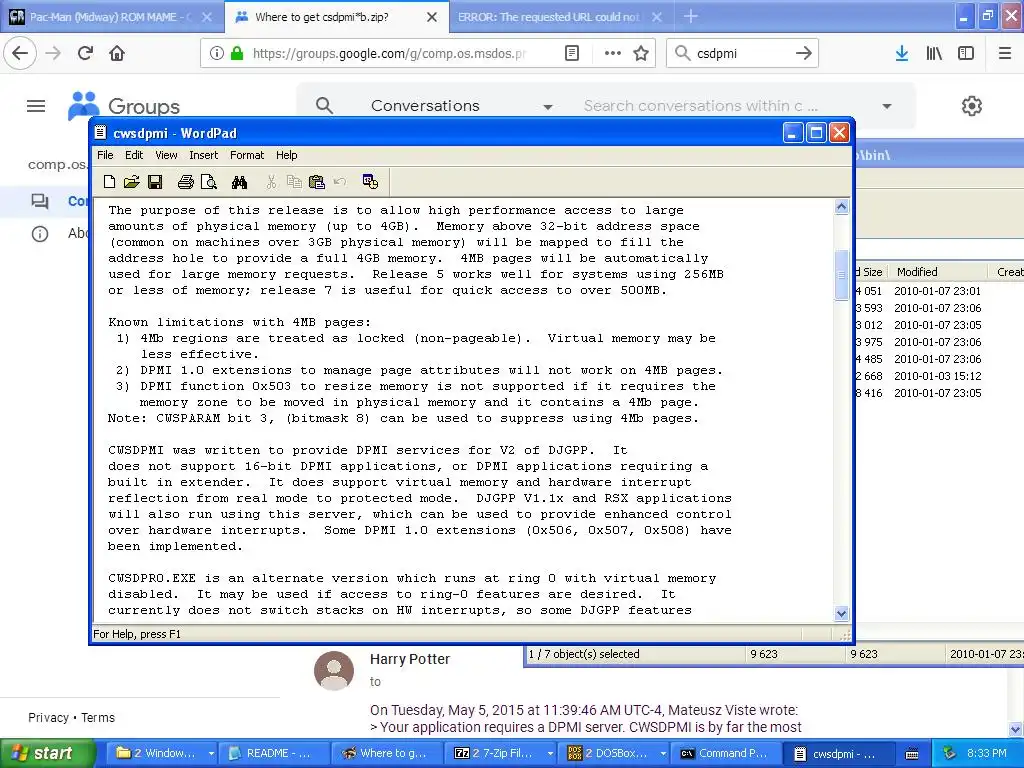
Task: Open a new Firefox tab
Action: tap(690, 17)
